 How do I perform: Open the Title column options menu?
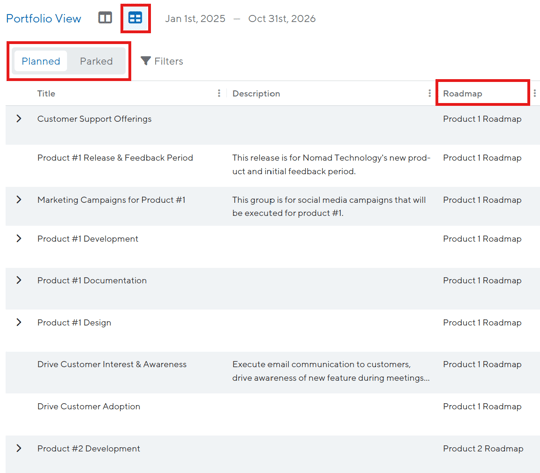point(219,93)
